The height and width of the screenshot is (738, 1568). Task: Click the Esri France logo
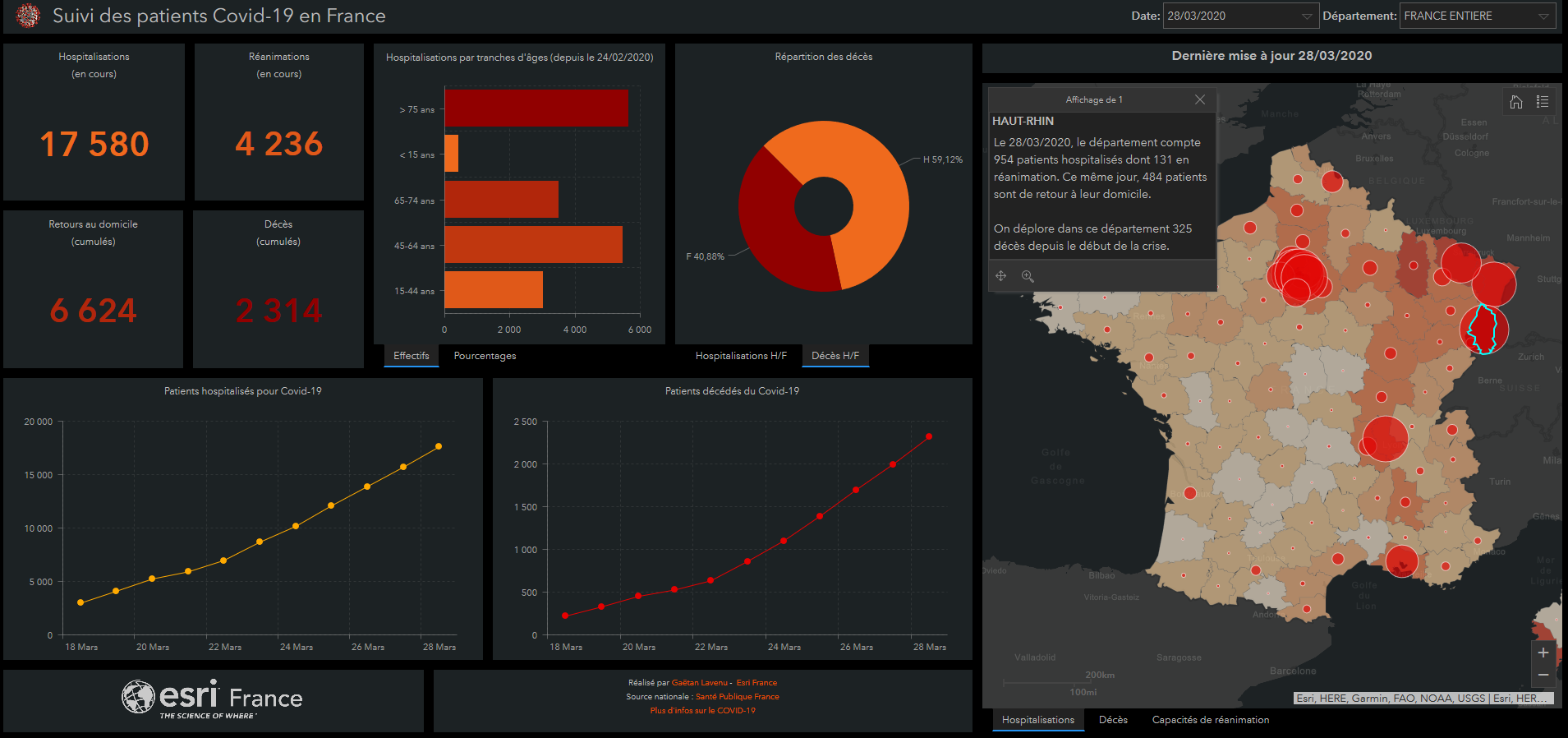click(213, 699)
